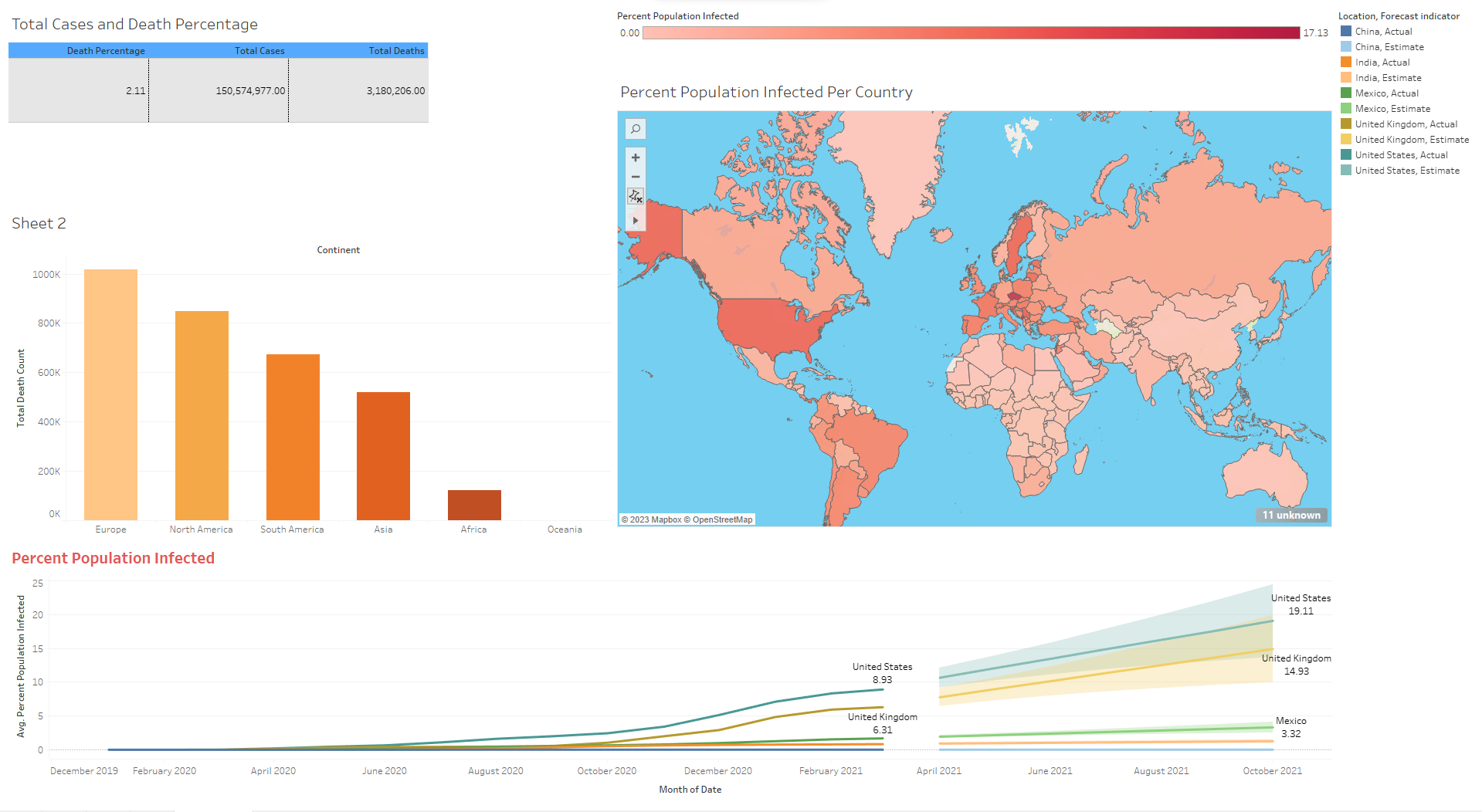
Task: Expand the map tools flyout arrow
Action: pos(636,220)
